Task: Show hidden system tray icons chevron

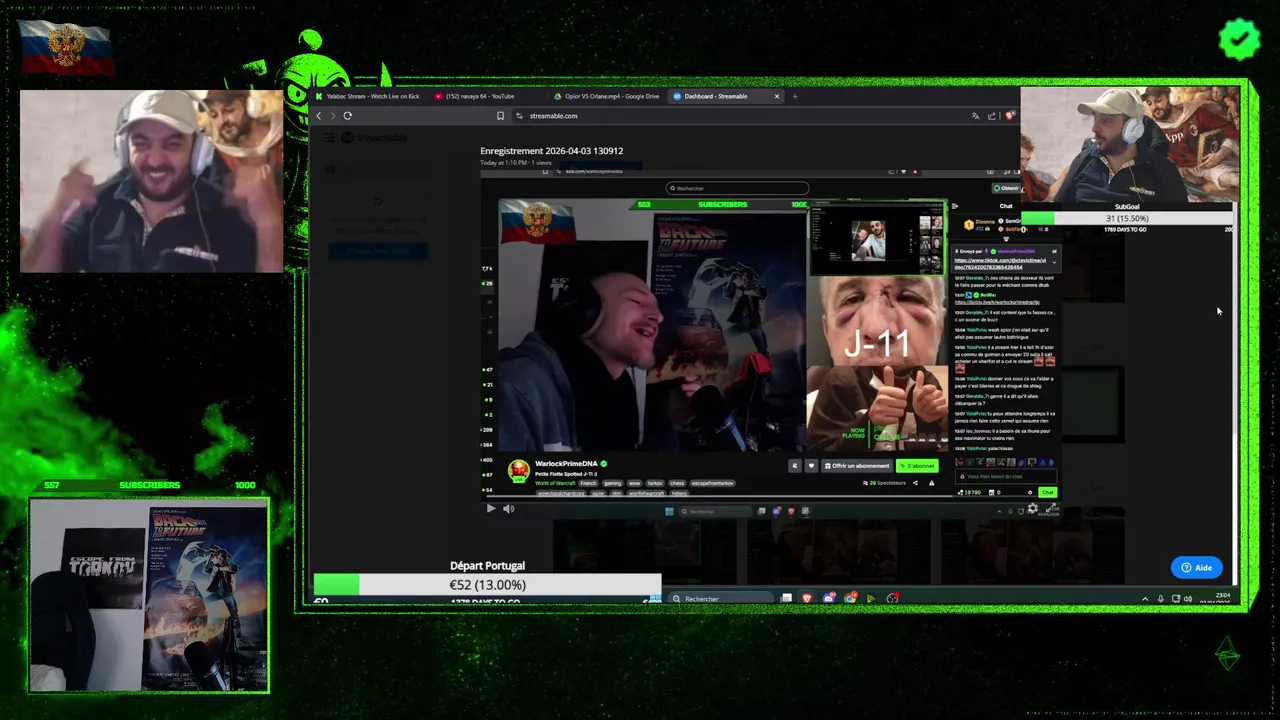Action: (1145, 599)
